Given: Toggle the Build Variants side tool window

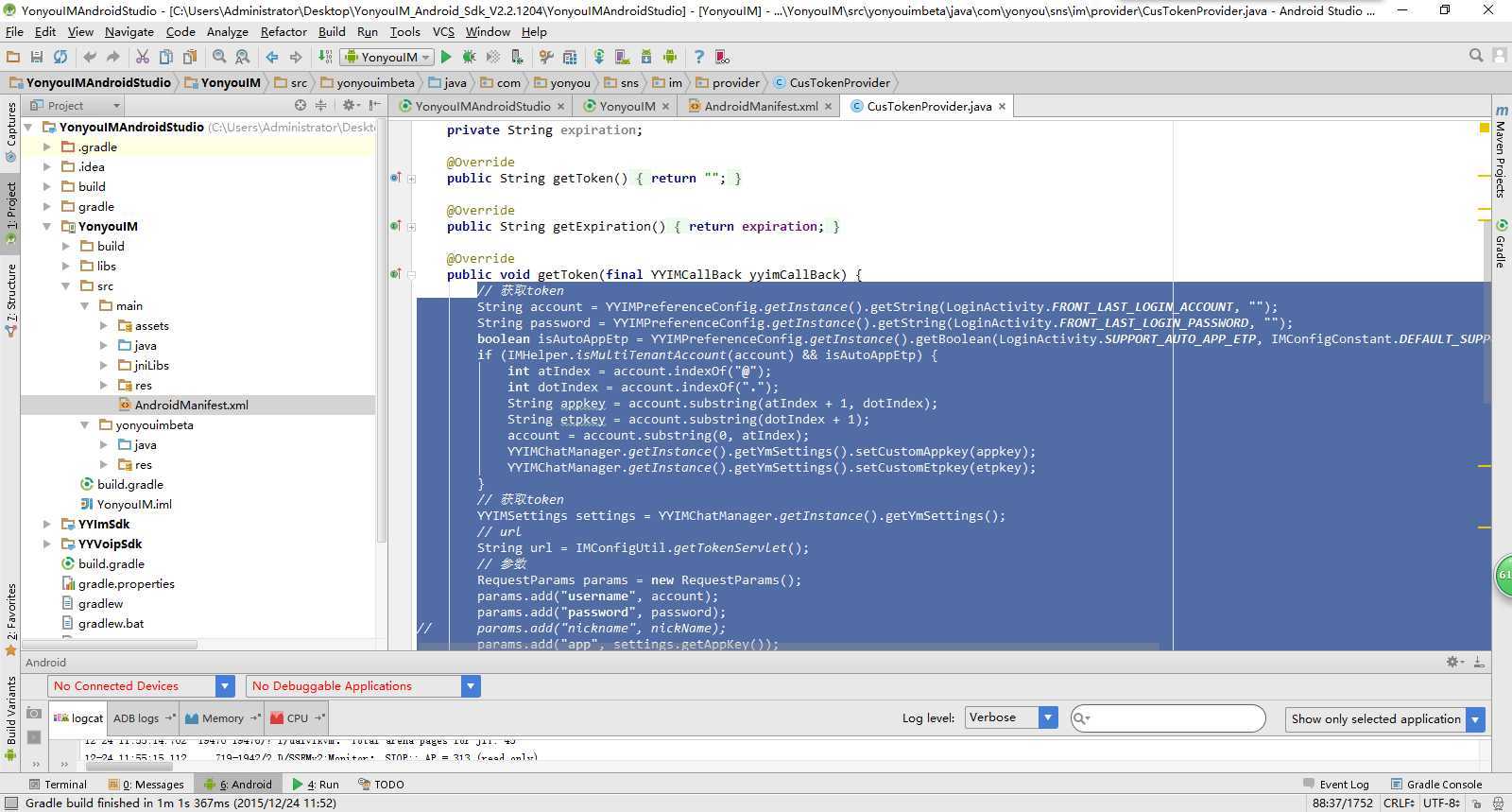Looking at the screenshot, I should (x=10, y=718).
